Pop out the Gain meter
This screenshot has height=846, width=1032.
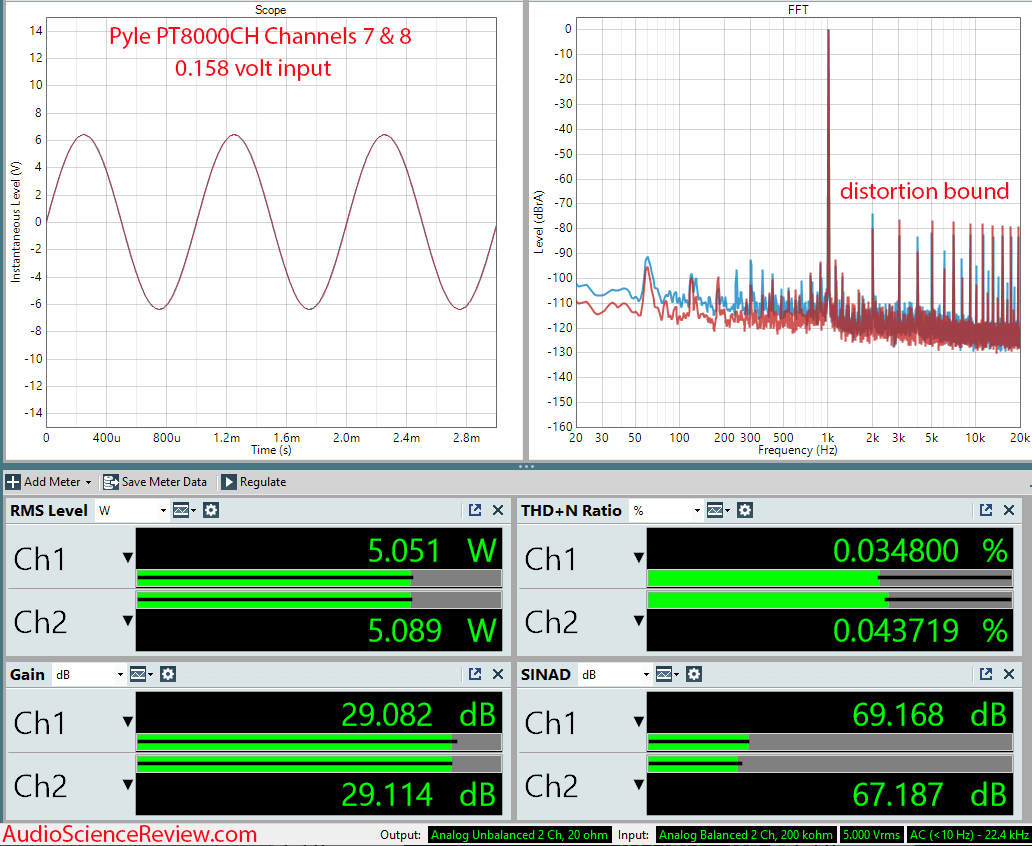click(x=475, y=674)
